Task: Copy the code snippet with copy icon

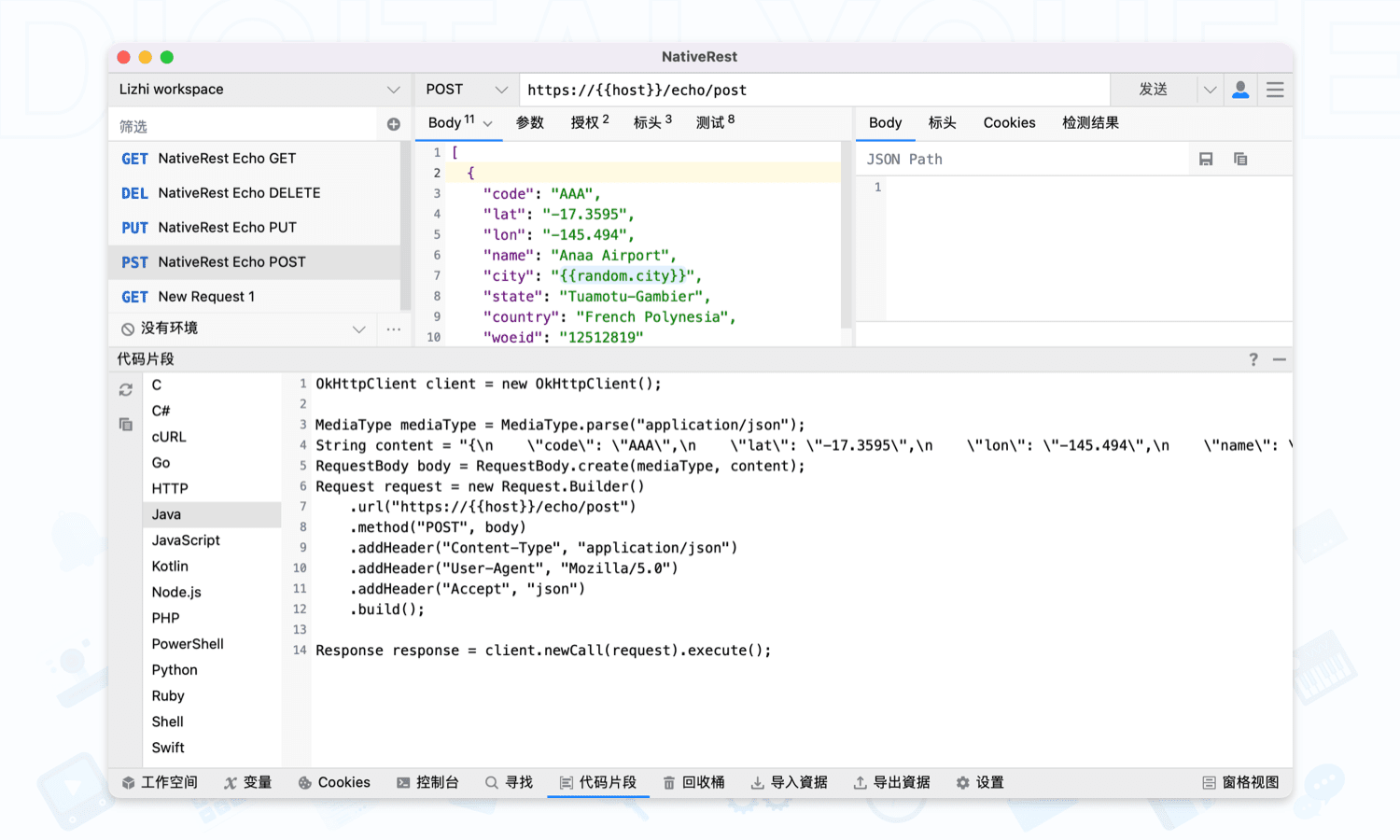Action: (126, 425)
